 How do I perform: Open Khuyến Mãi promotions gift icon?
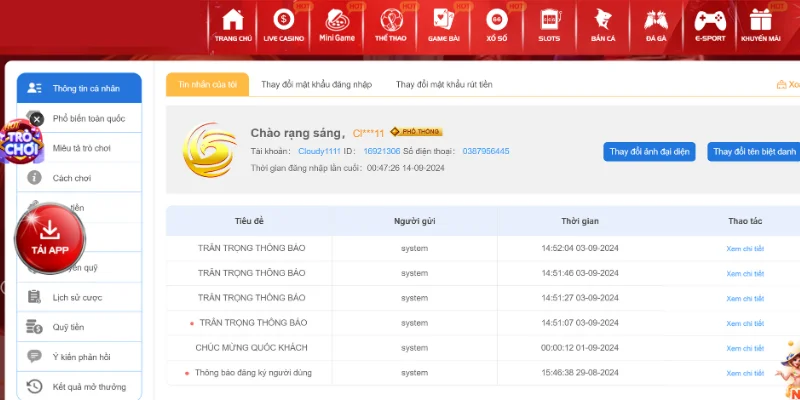coord(761,25)
